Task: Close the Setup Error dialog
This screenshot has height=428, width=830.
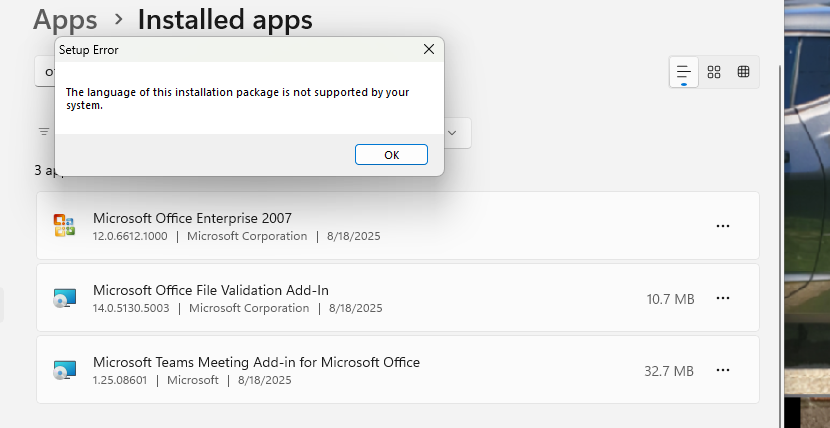Action: click(x=429, y=49)
